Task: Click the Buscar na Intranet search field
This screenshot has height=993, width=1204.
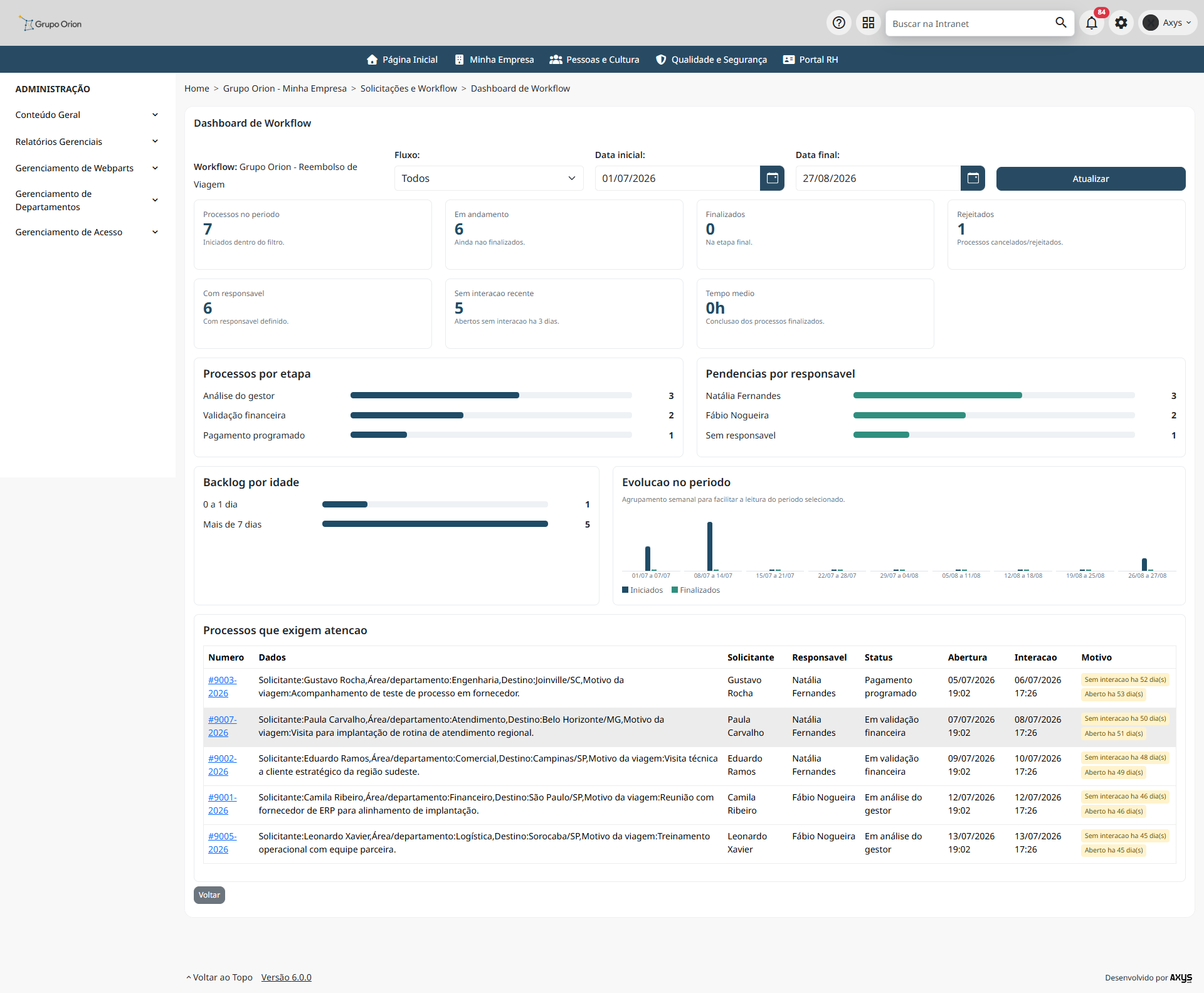Action: pyautogui.click(x=969, y=23)
